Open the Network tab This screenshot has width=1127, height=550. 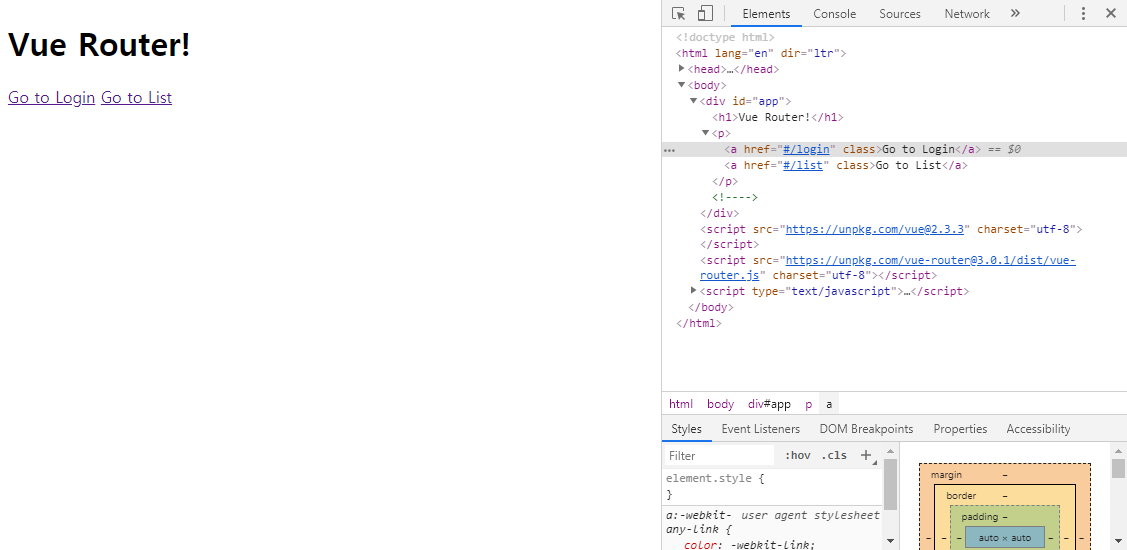[x=967, y=14]
